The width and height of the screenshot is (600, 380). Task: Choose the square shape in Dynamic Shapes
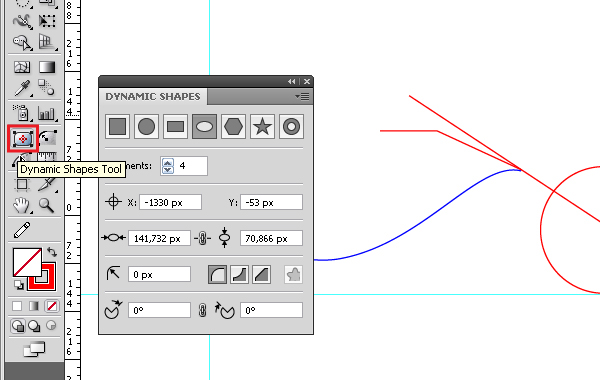point(117,126)
